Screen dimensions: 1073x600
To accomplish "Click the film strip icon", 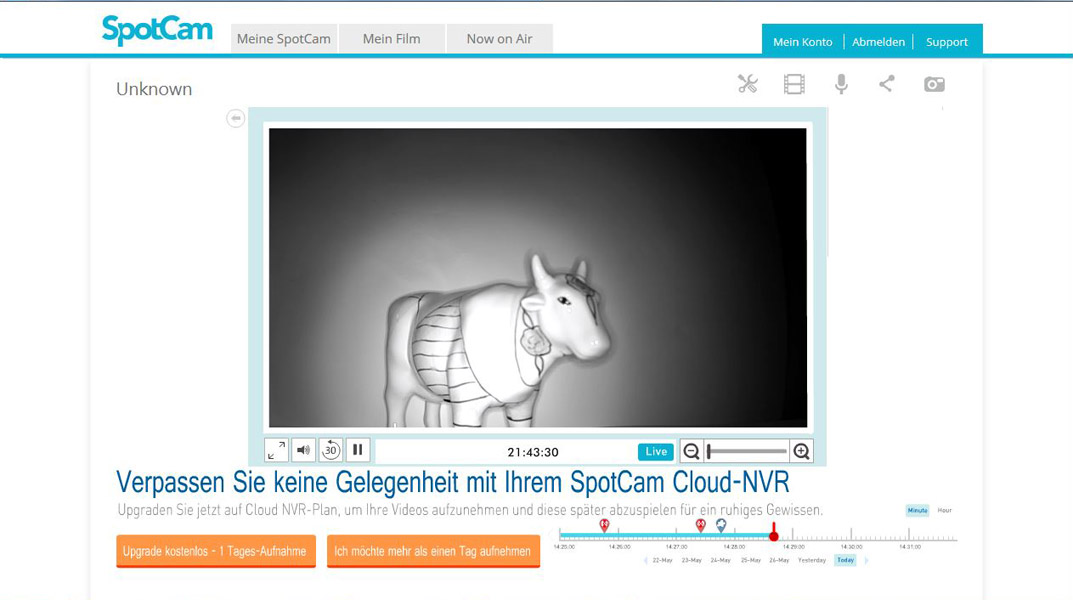I will 794,84.
